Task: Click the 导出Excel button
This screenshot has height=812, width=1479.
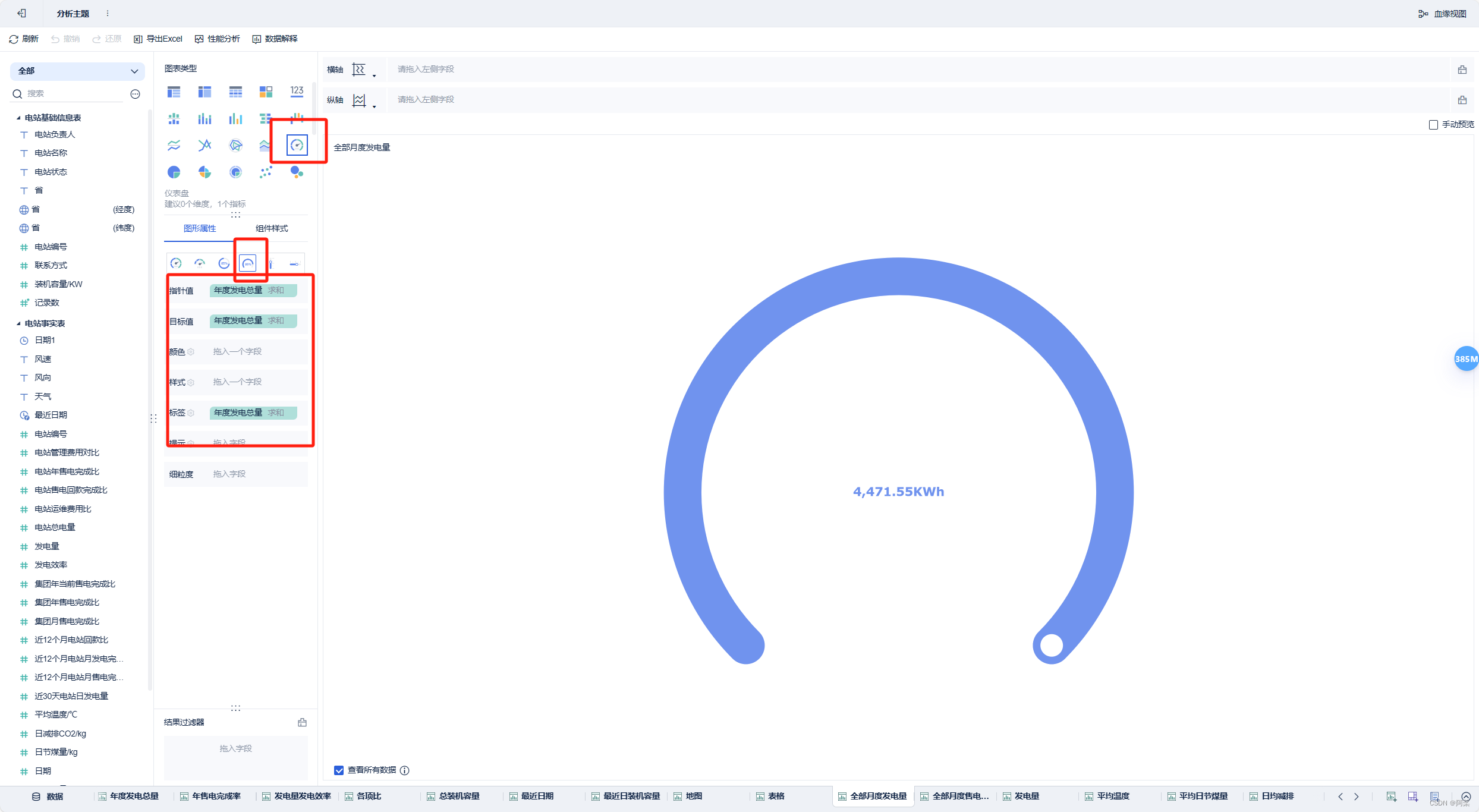Action: [158, 39]
